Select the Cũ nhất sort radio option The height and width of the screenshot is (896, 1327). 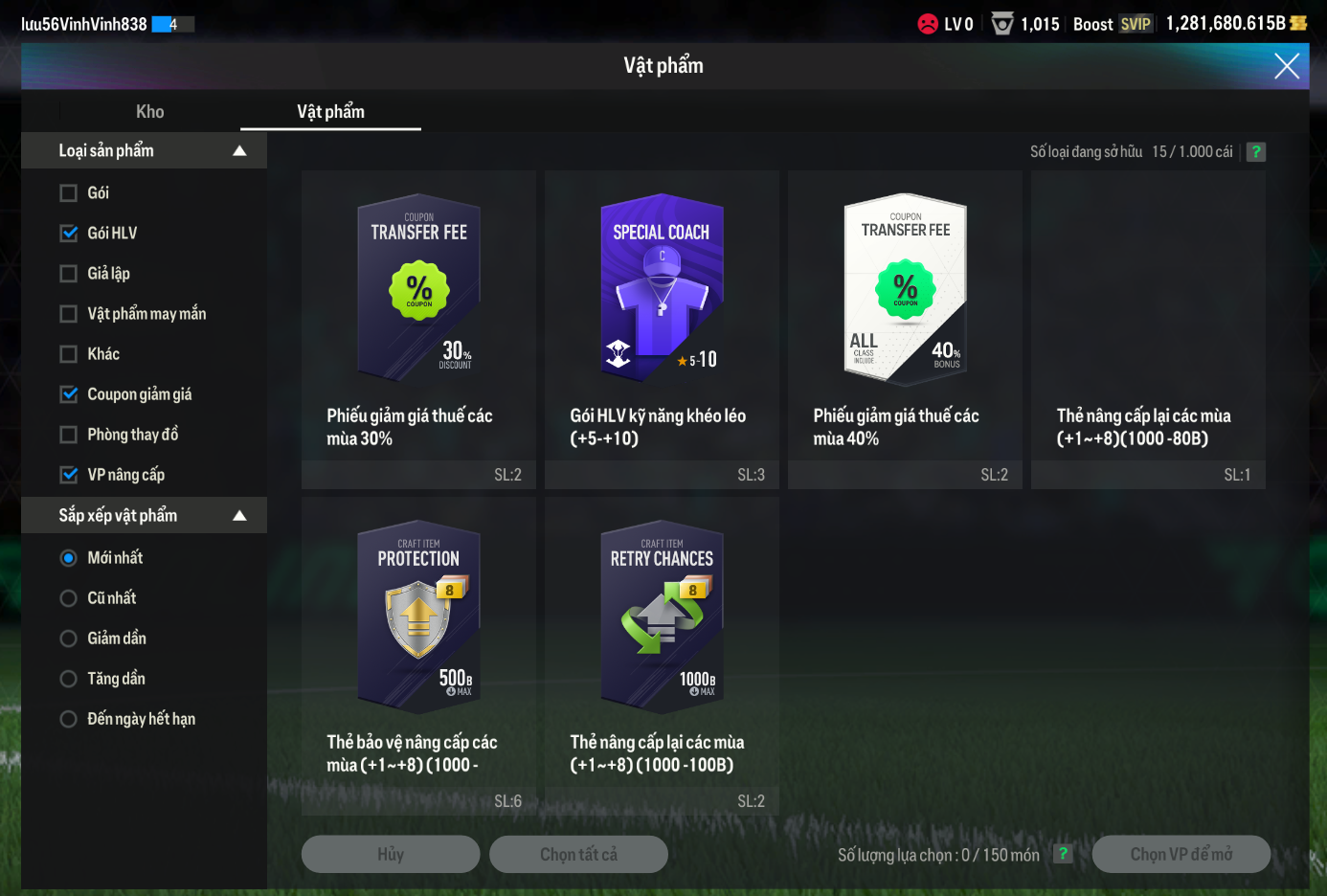tap(69, 598)
